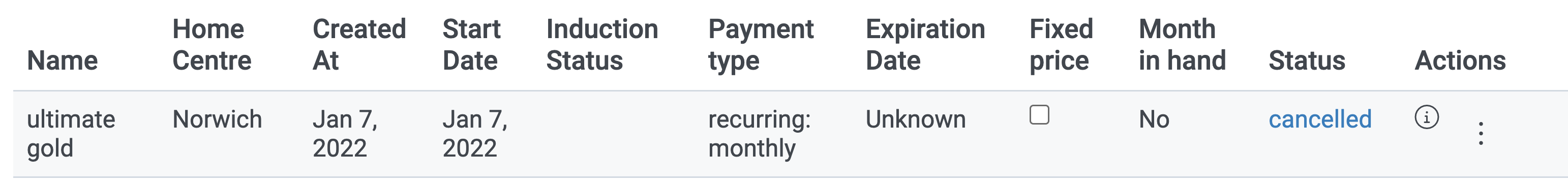Select the Expiration Date column header
The image size is (1568, 183).
[x=925, y=44]
